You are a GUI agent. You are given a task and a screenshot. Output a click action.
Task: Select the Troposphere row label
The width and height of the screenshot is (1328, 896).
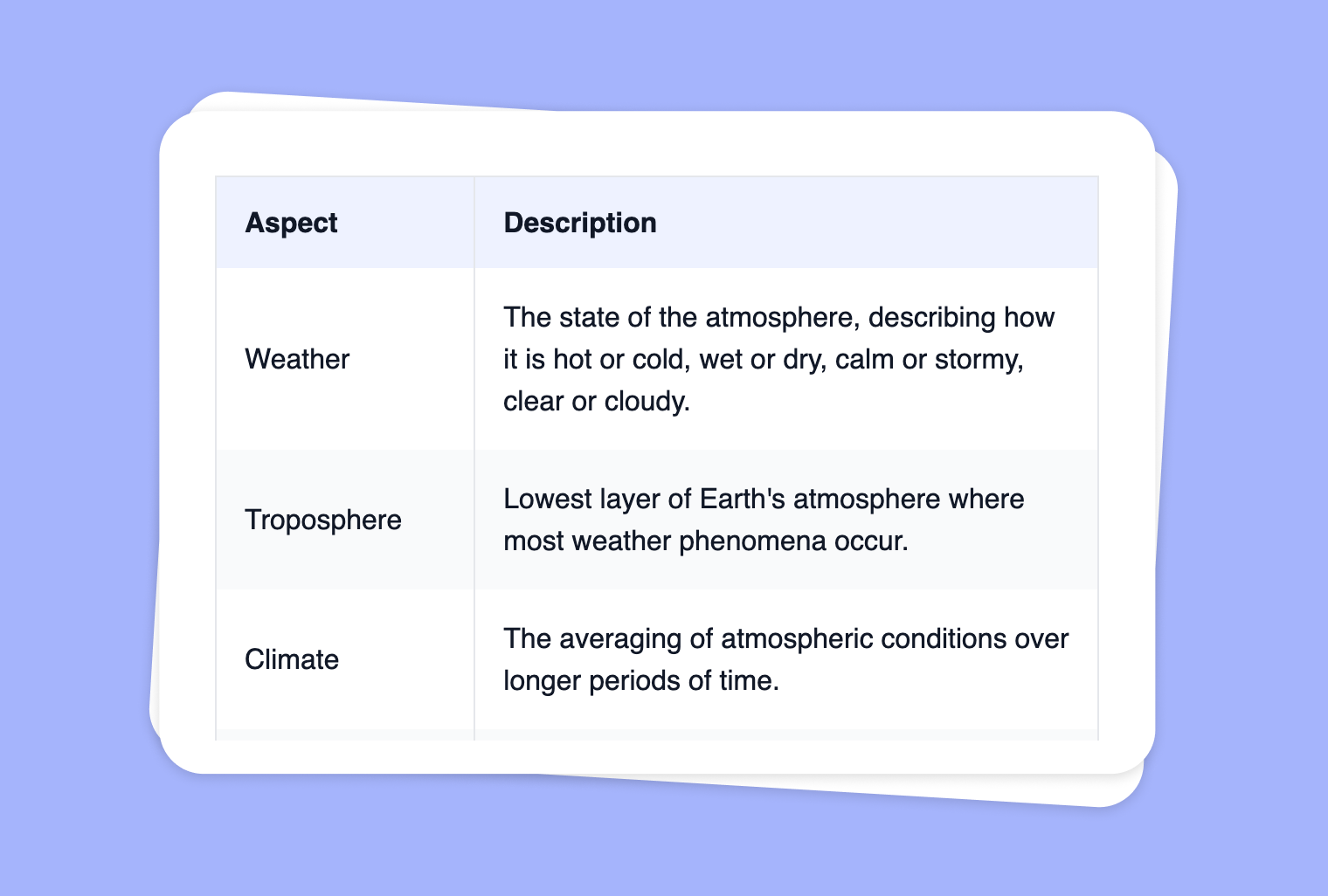[x=323, y=520]
